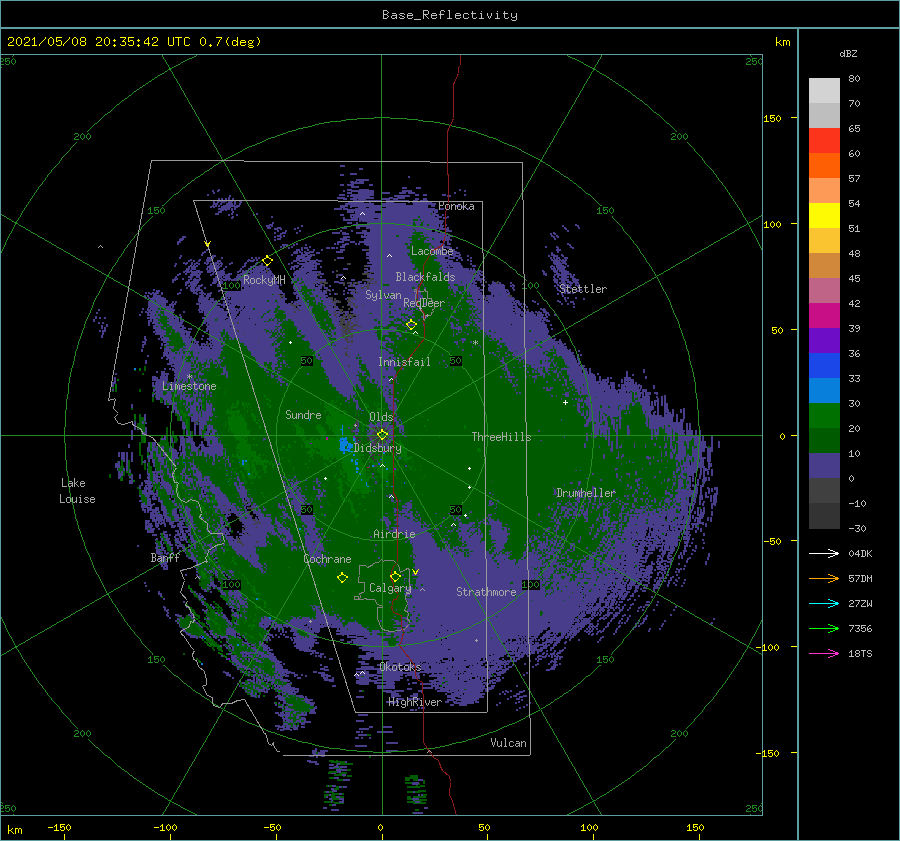Click the RedDeer city label
The height and width of the screenshot is (841, 900).
click(424, 303)
